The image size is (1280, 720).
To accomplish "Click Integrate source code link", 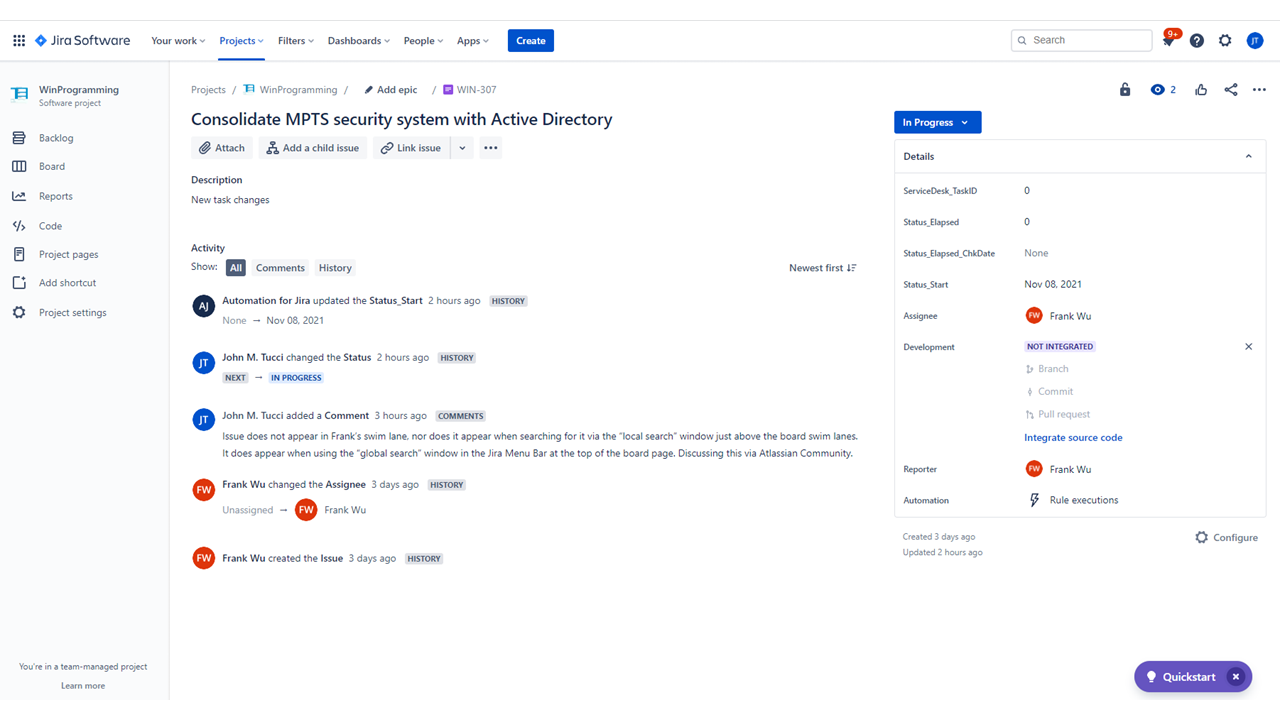I will pyautogui.click(x=1073, y=438).
